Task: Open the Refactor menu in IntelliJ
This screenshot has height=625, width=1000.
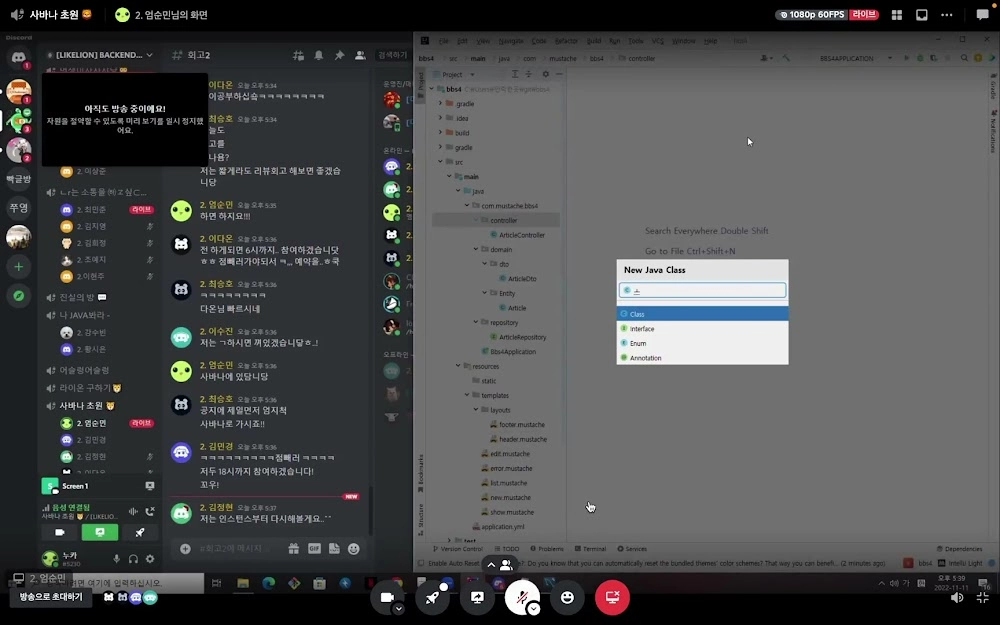Action: pyautogui.click(x=566, y=41)
